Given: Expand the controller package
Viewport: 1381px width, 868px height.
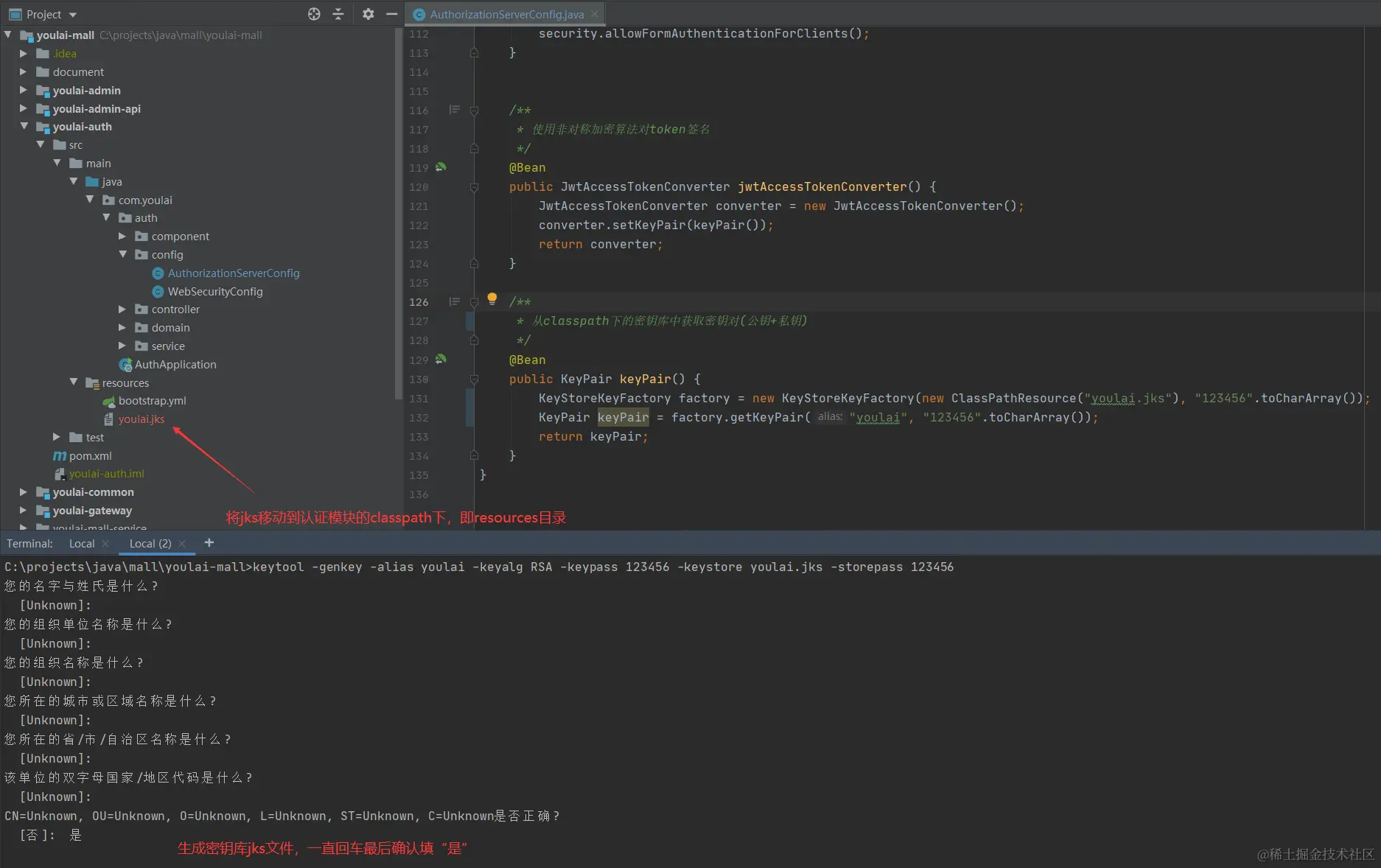Looking at the screenshot, I should pyautogui.click(x=123, y=309).
